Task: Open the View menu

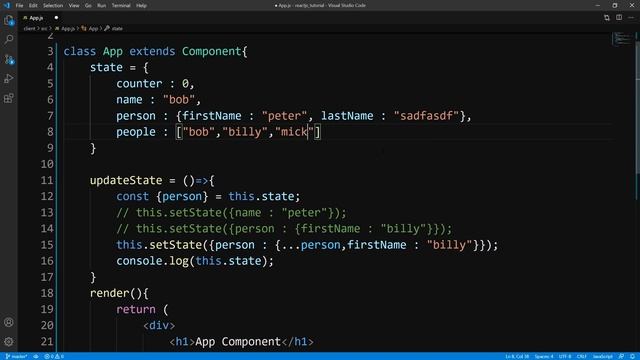Action: (74, 5)
